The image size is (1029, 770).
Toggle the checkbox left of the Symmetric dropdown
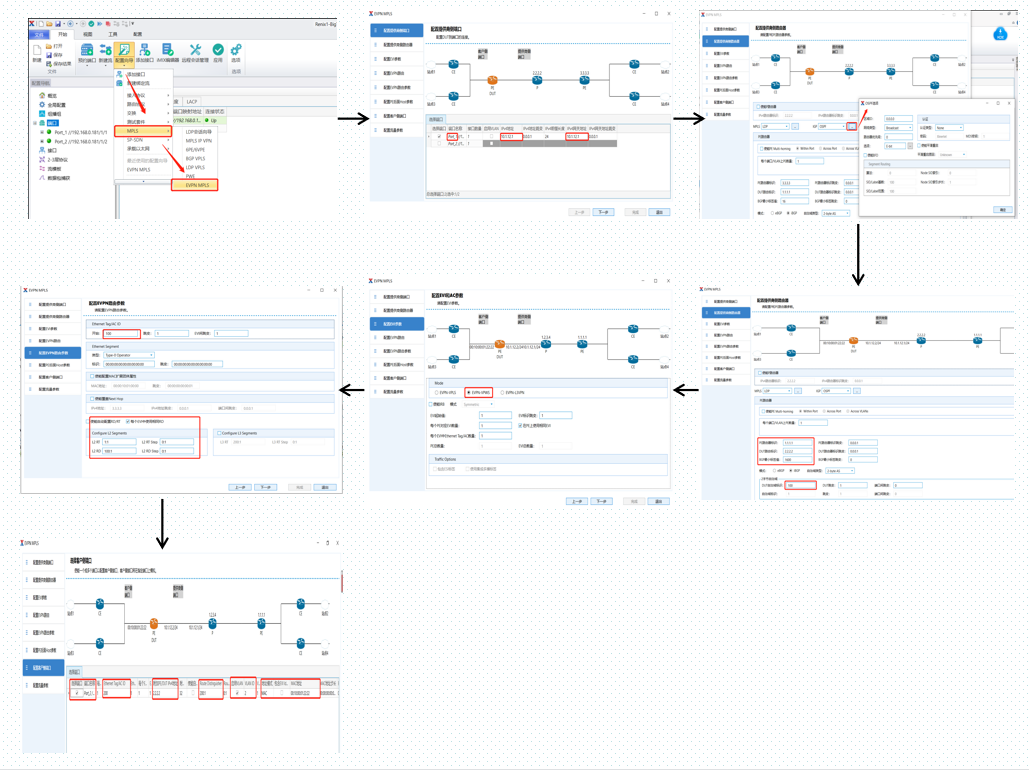(x=431, y=404)
